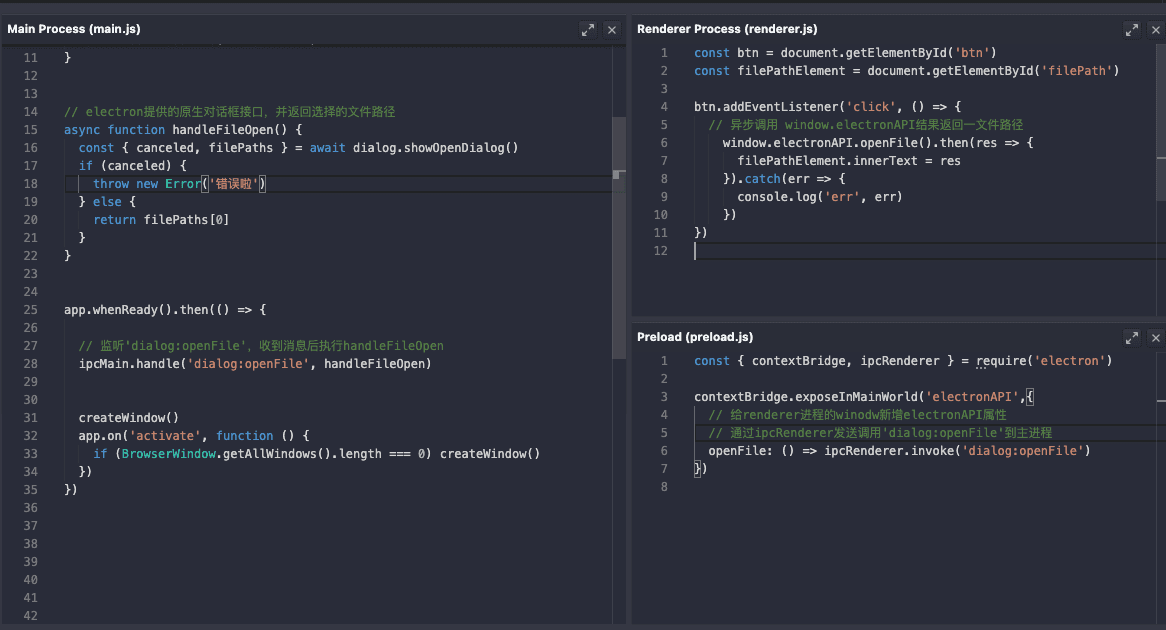Click the Renderer Process (renderer.js) title
1166x630 pixels.
(x=727, y=29)
